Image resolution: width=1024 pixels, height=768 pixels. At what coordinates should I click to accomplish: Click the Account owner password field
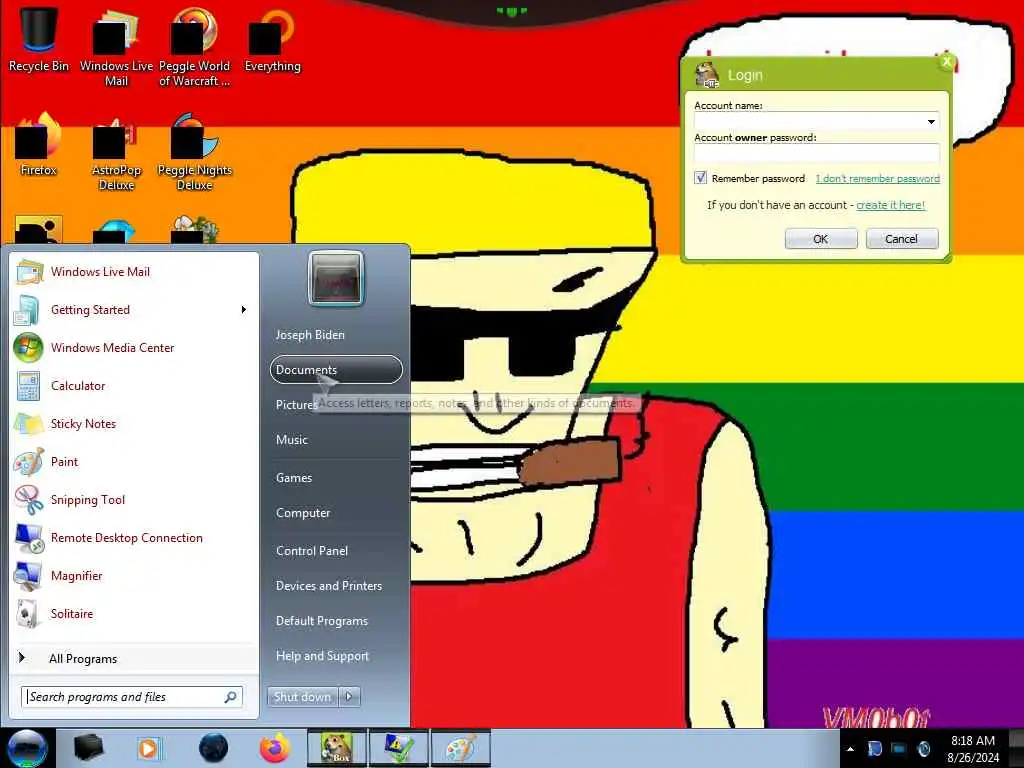[816, 153]
